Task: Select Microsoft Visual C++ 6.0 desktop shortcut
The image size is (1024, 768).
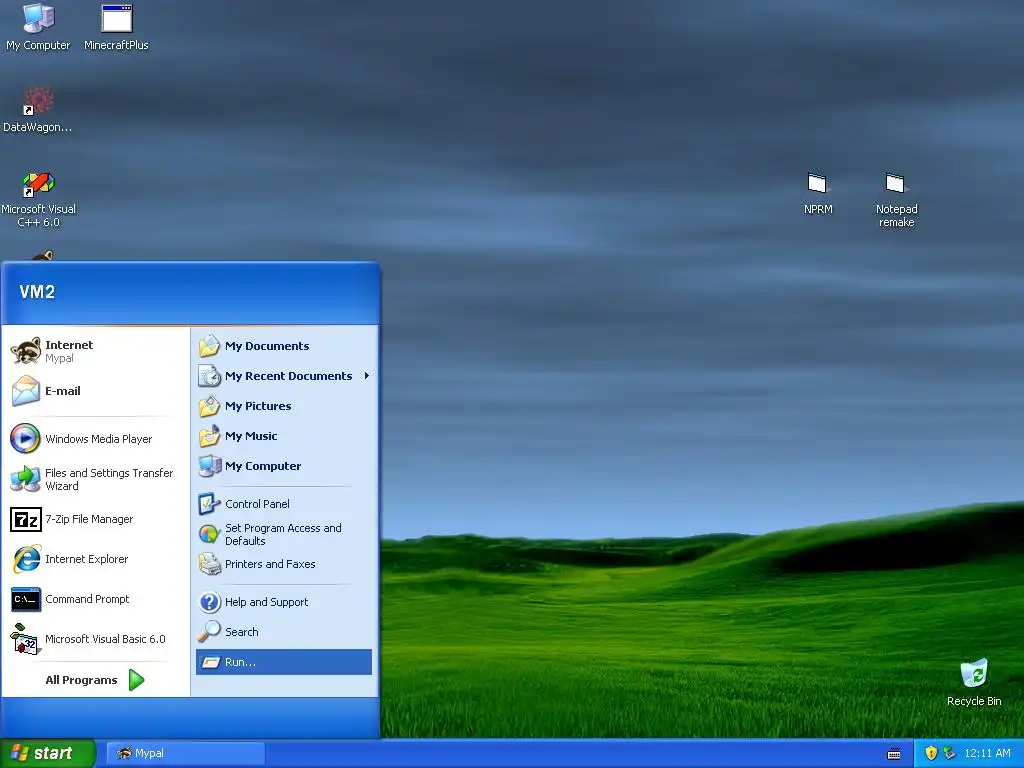Action: [38, 199]
